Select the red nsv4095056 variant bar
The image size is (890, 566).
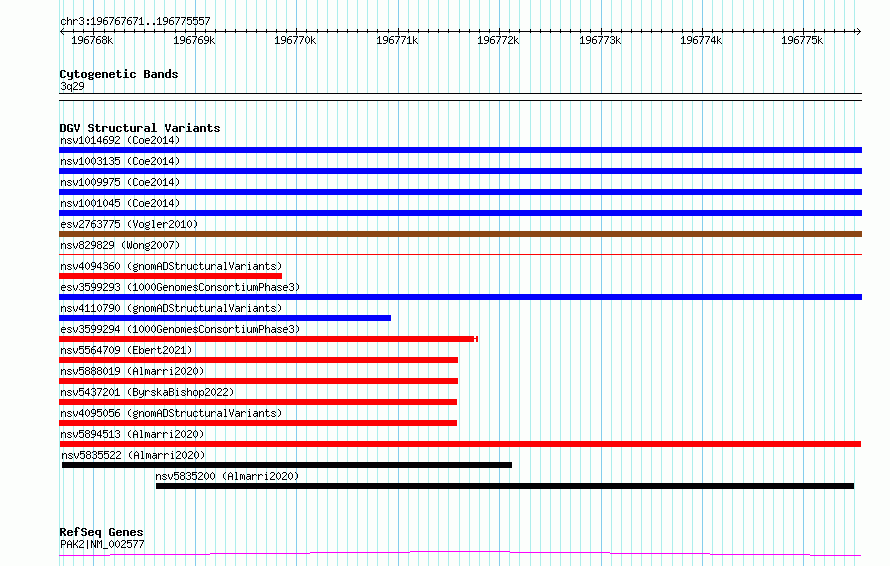coord(258,423)
